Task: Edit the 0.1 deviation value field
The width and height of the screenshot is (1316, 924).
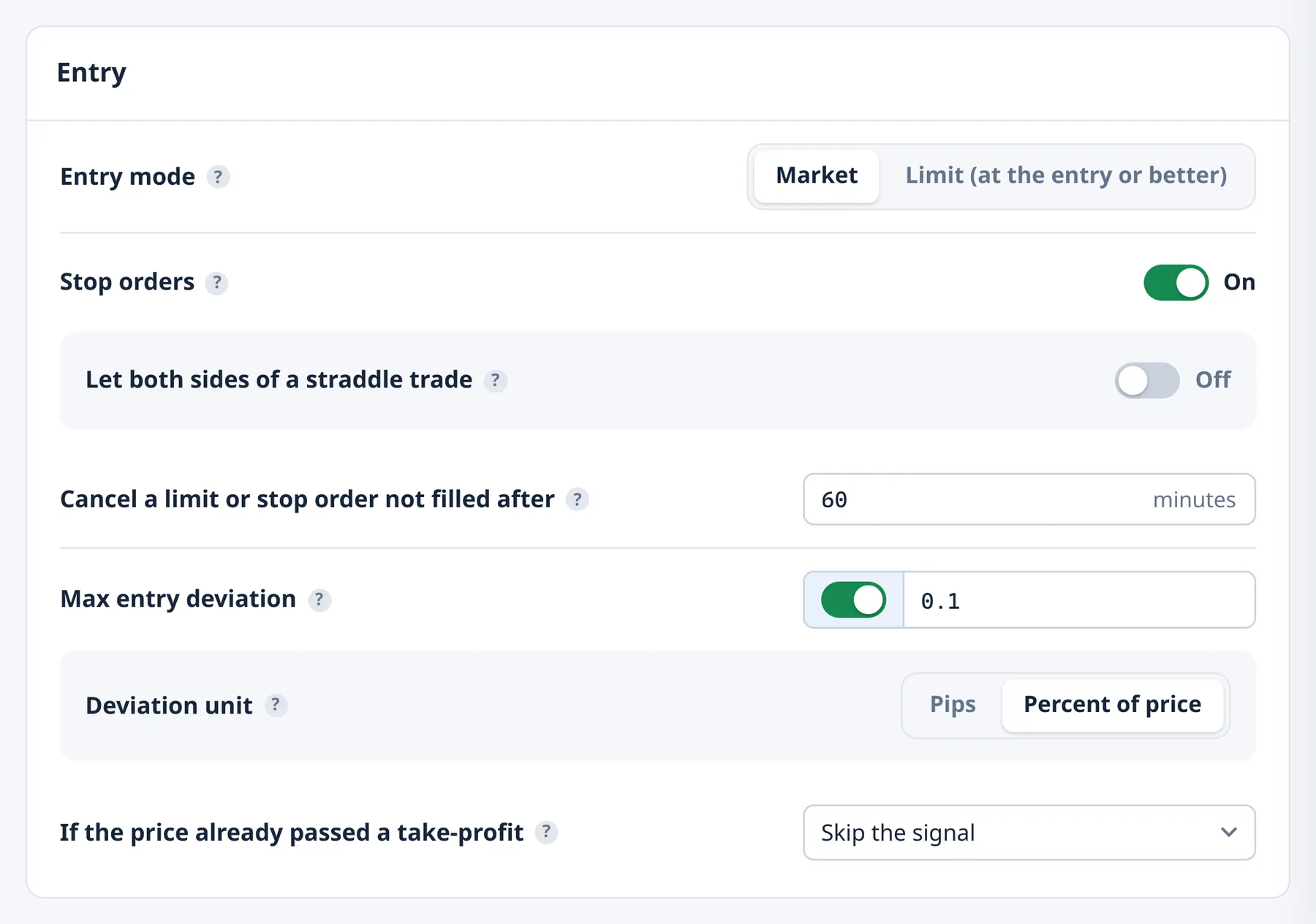Action: pyautogui.click(x=1079, y=600)
